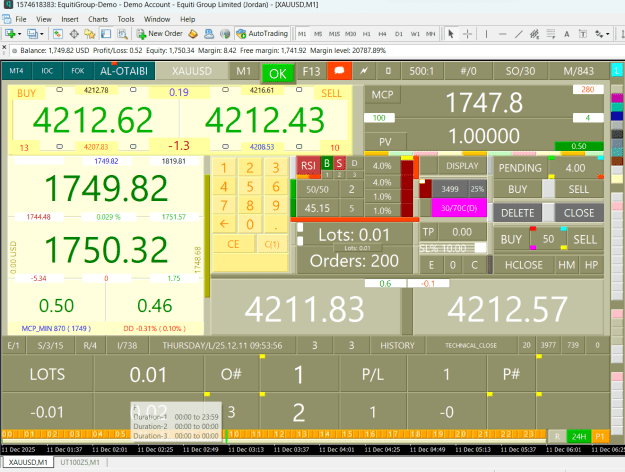Screen dimensions: 625x472
Task: Click the PENDING button
Action: pos(520,168)
